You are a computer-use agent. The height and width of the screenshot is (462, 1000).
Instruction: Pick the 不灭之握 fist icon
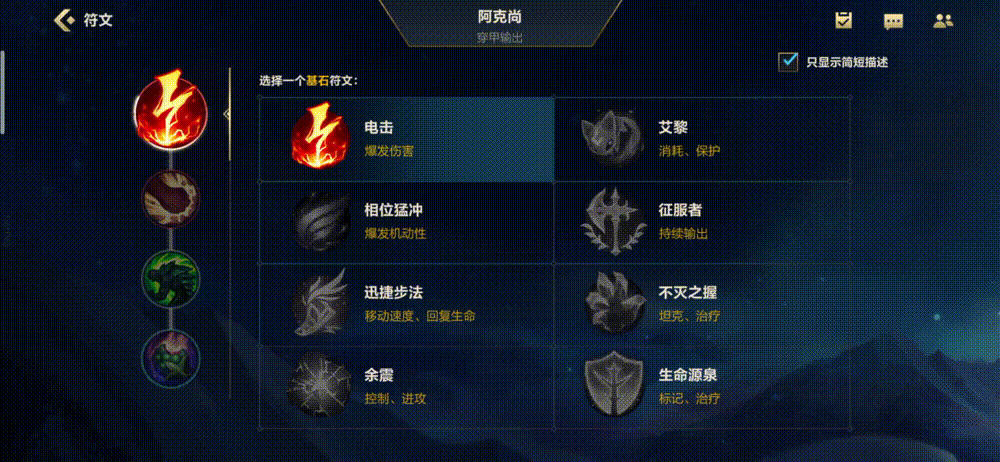click(613, 302)
